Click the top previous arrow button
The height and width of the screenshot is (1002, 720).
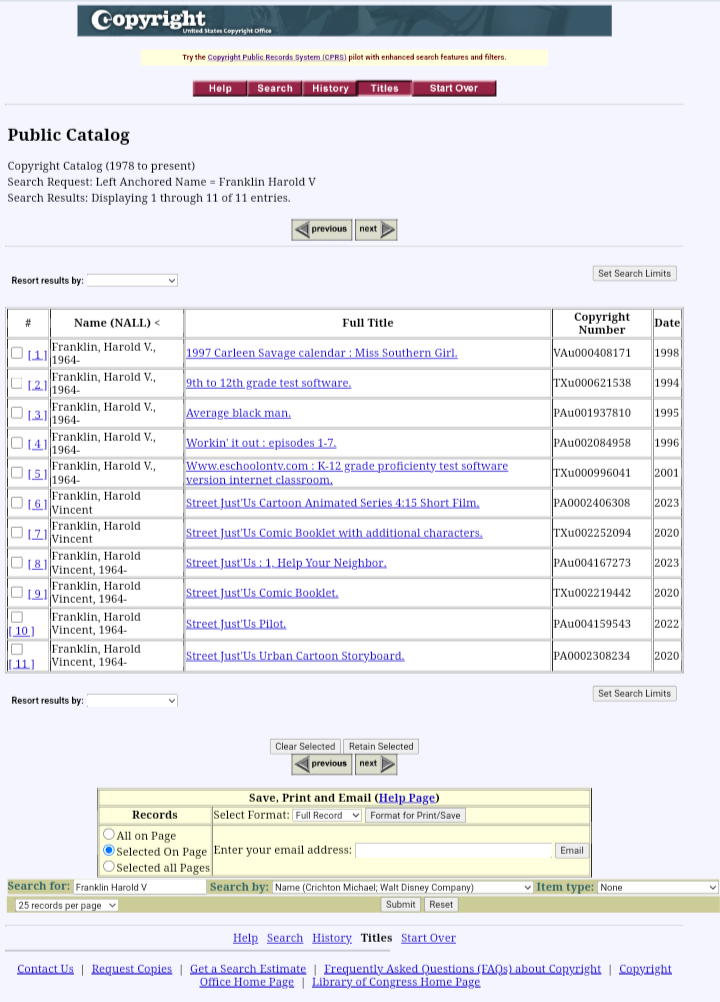coord(321,229)
